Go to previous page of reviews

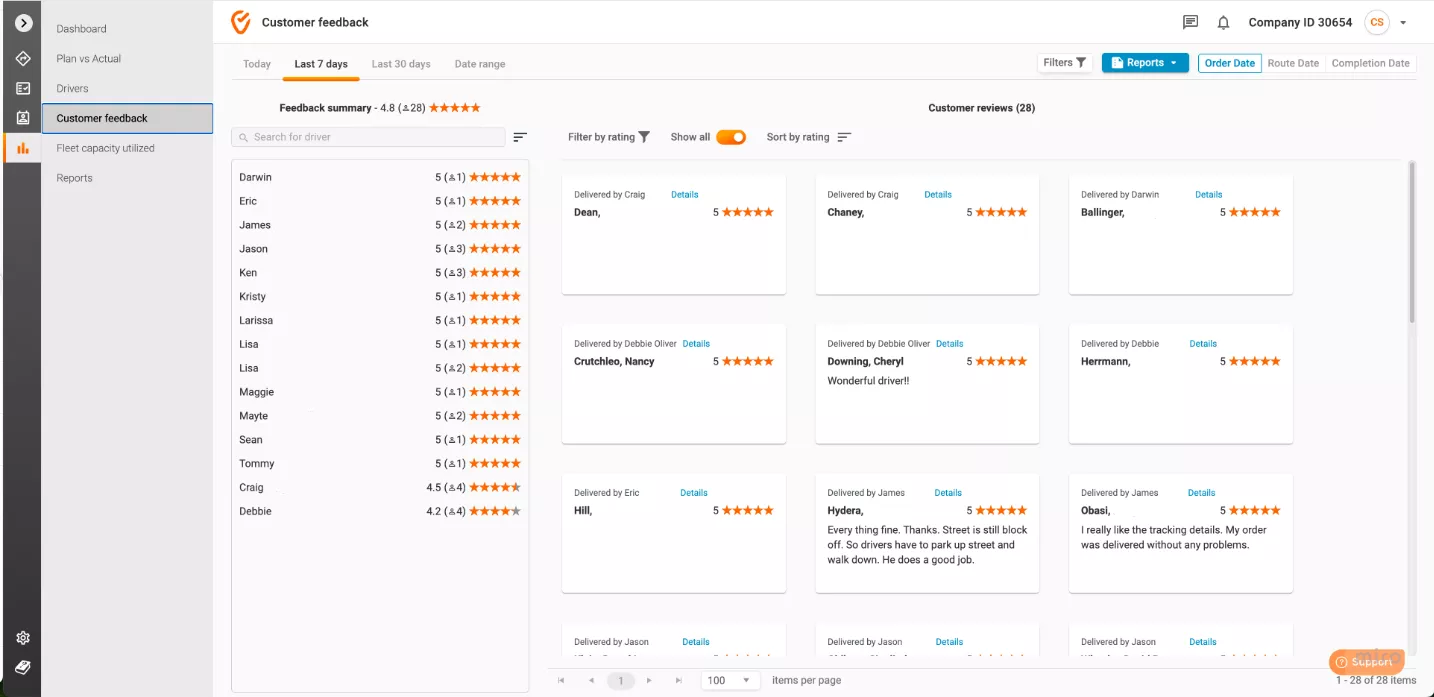coord(591,680)
